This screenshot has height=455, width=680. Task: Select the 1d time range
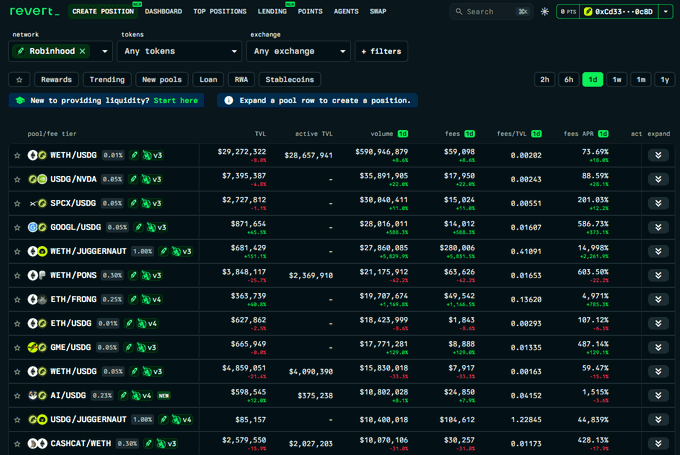click(x=593, y=79)
